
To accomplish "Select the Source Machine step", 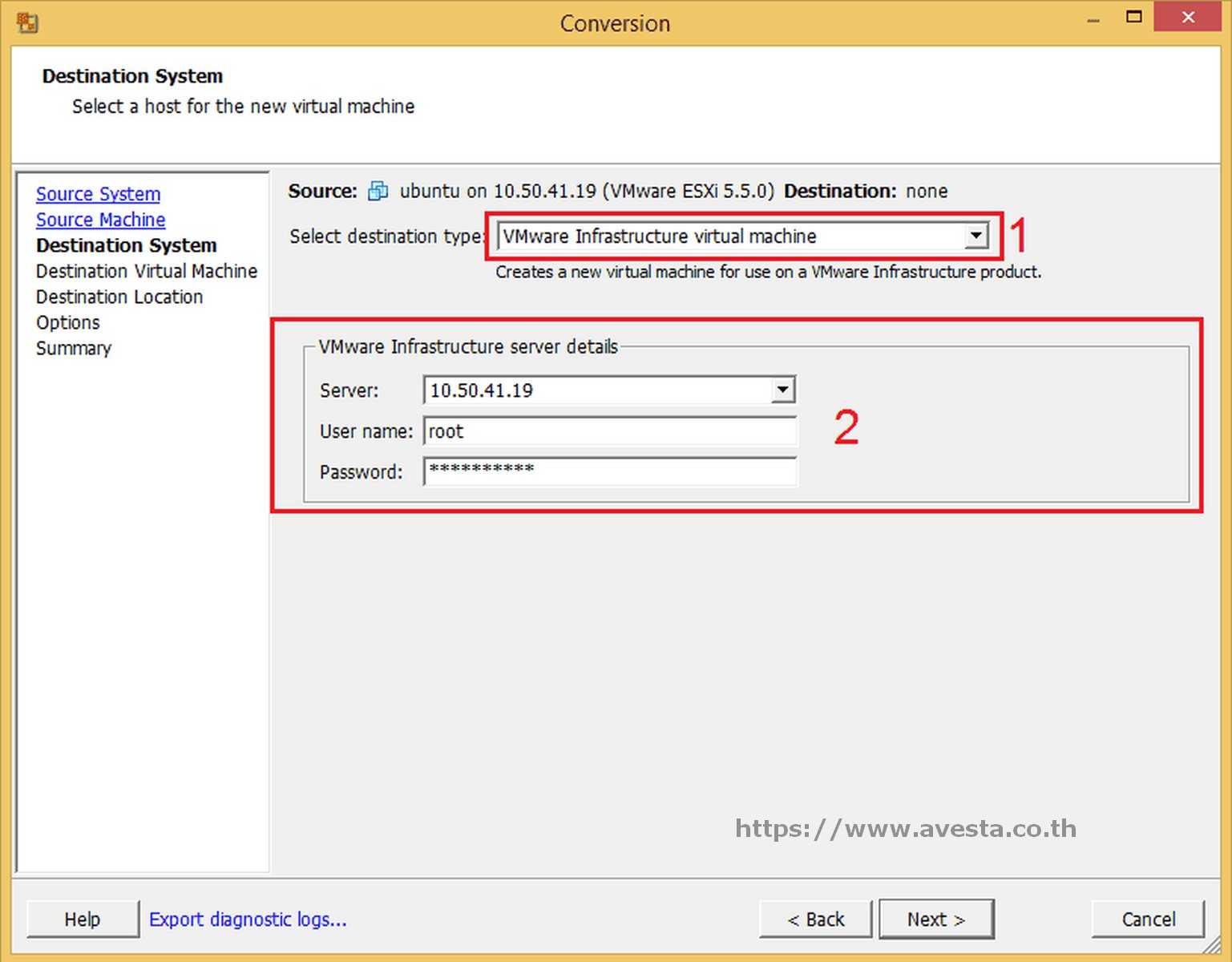I will [x=100, y=219].
